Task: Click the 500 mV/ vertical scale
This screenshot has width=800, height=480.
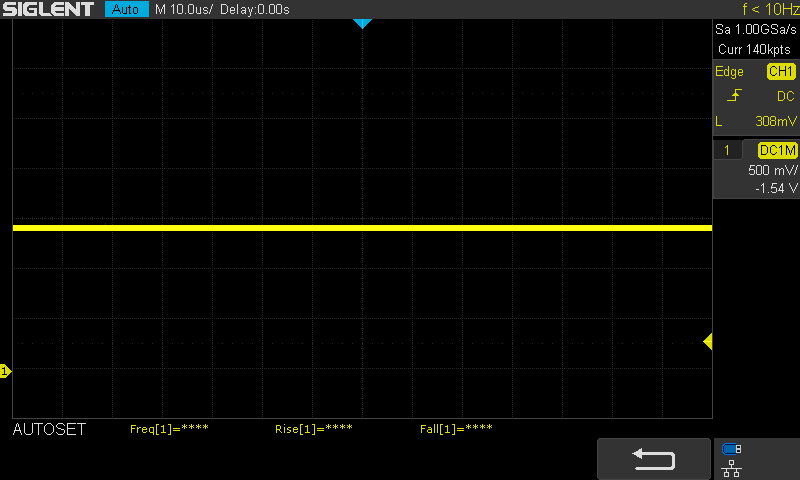Action: 772,170
